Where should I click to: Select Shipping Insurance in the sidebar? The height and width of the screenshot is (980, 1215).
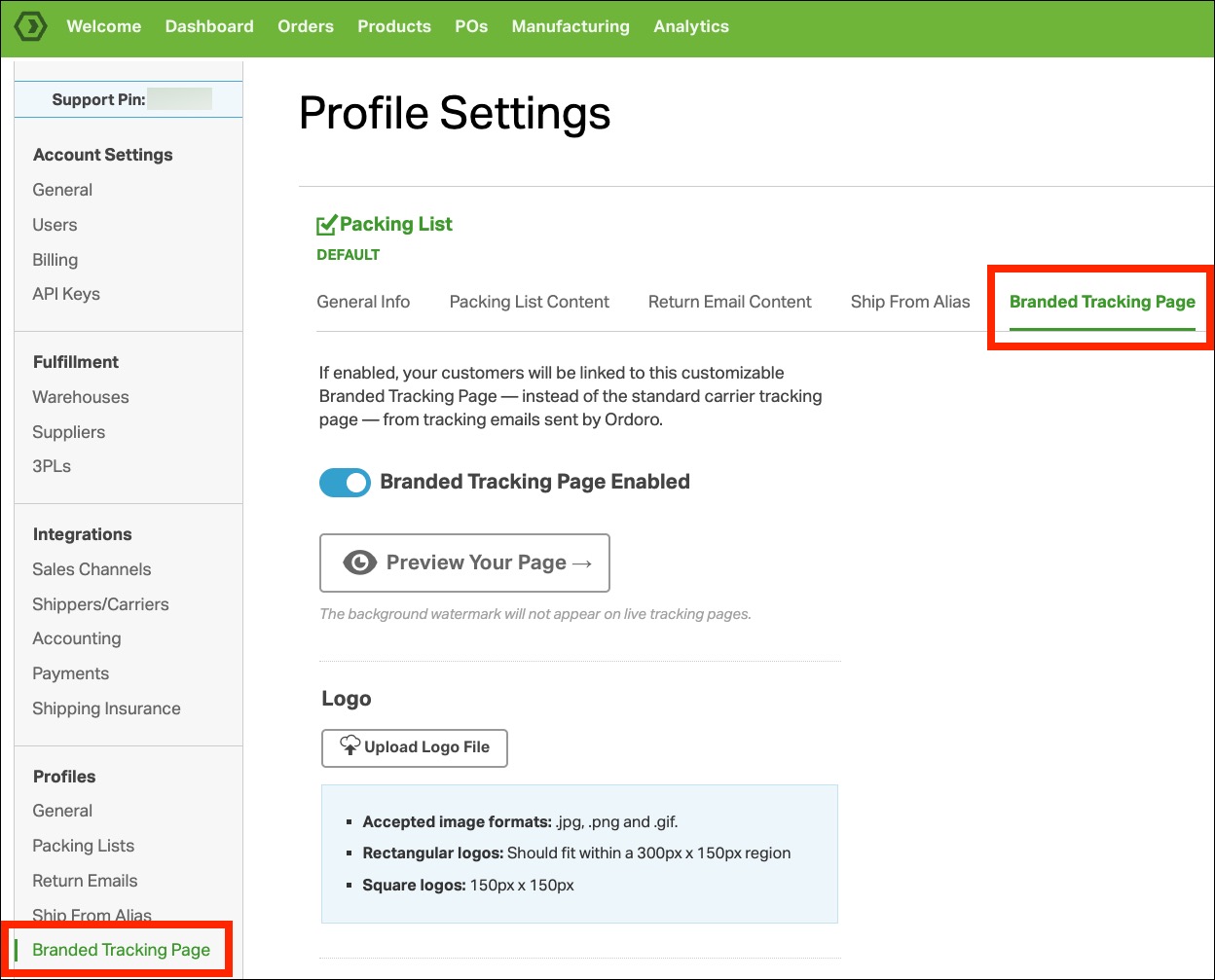(106, 708)
